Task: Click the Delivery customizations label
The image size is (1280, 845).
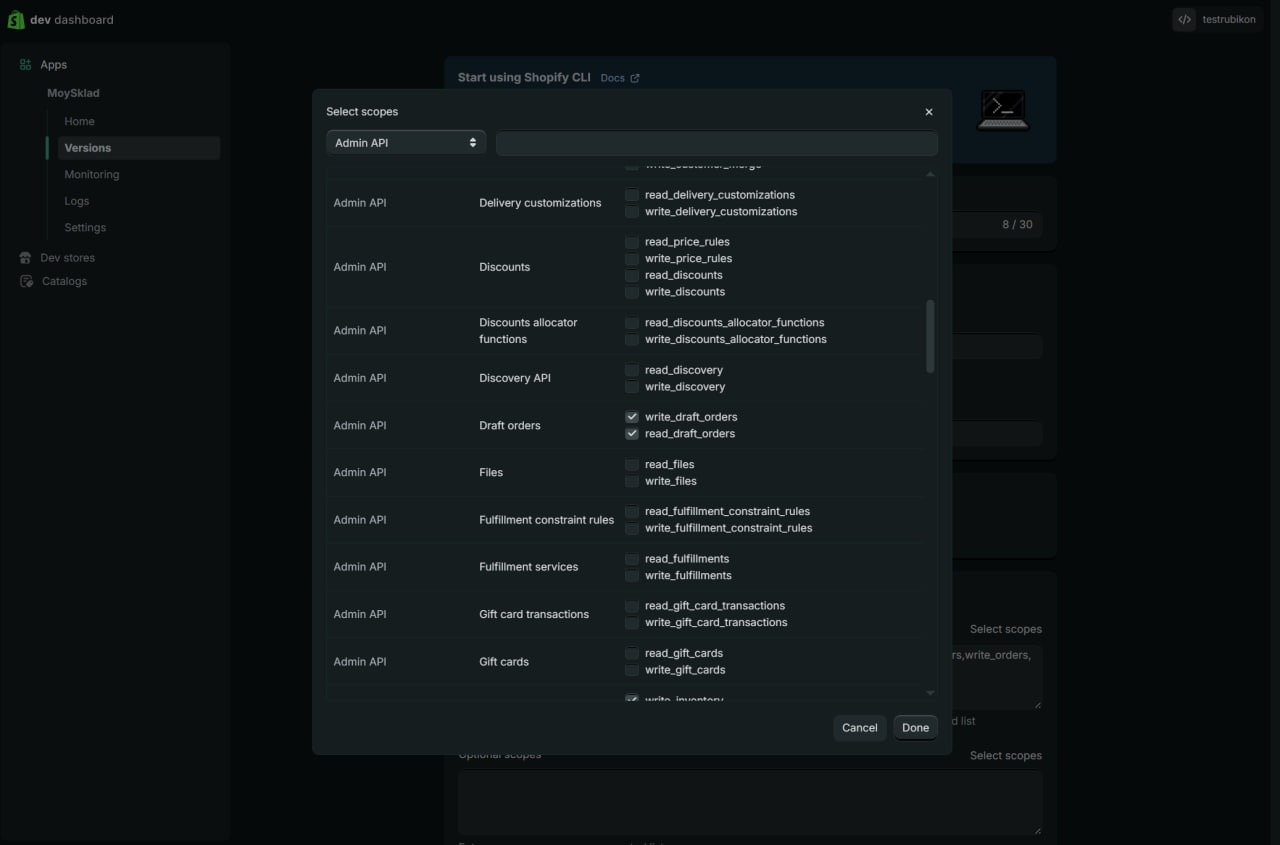Action: coord(540,203)
